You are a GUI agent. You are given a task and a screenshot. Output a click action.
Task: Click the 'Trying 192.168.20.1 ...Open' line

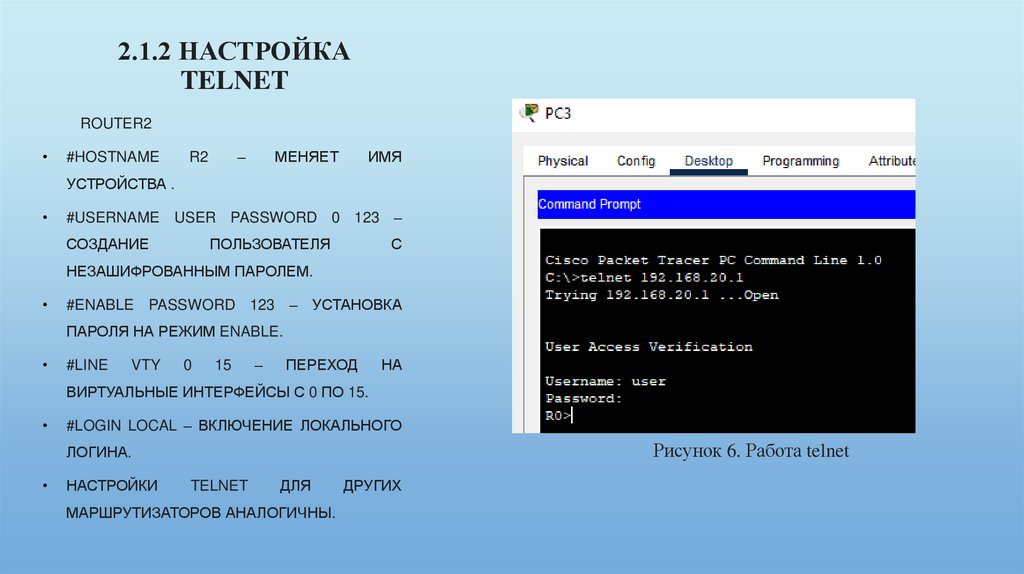coord(662,295)
